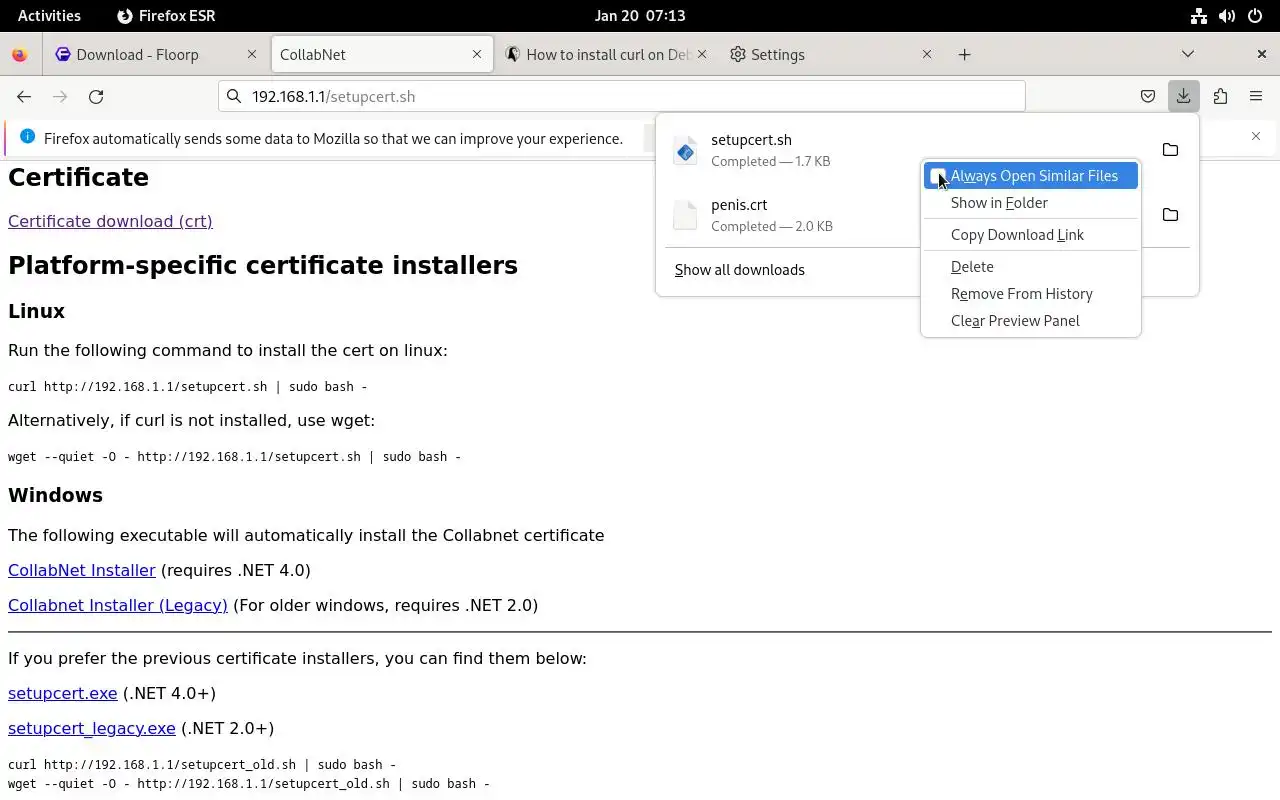Expand the list all tabs chevron

click(1188, 54)
